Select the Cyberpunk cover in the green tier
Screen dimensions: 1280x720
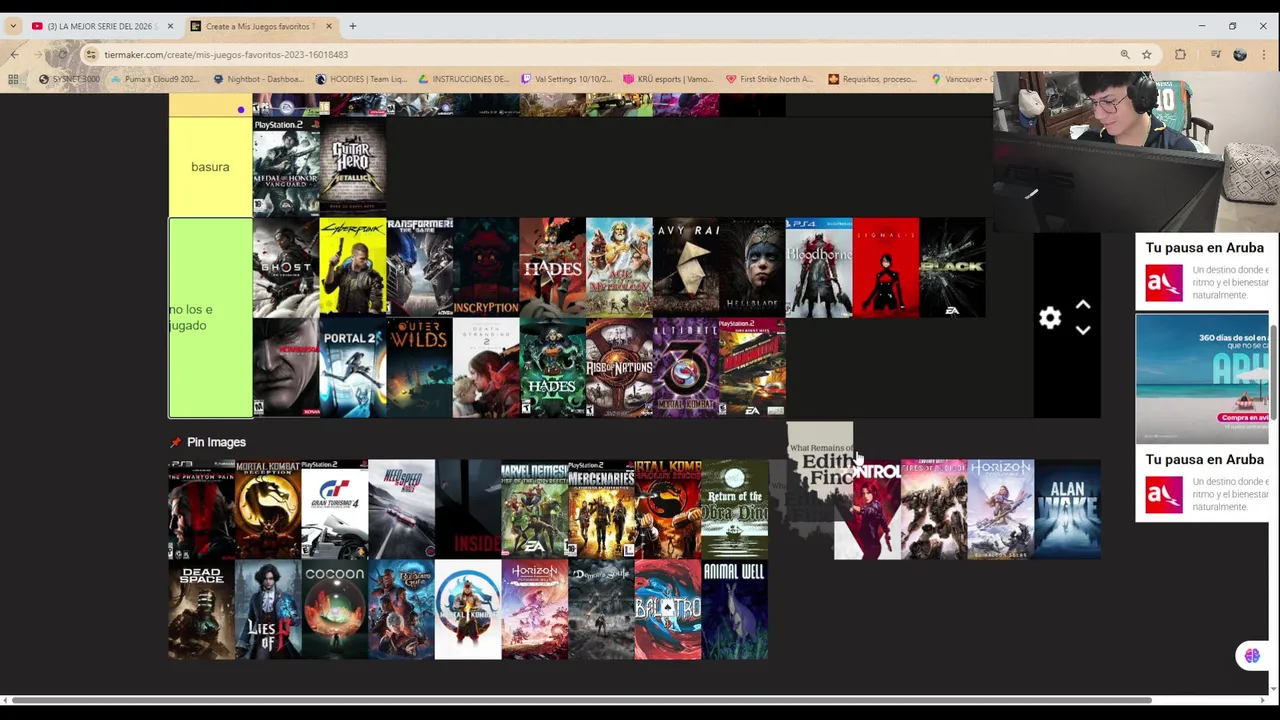pyautogui.click(x=352, y=267)
